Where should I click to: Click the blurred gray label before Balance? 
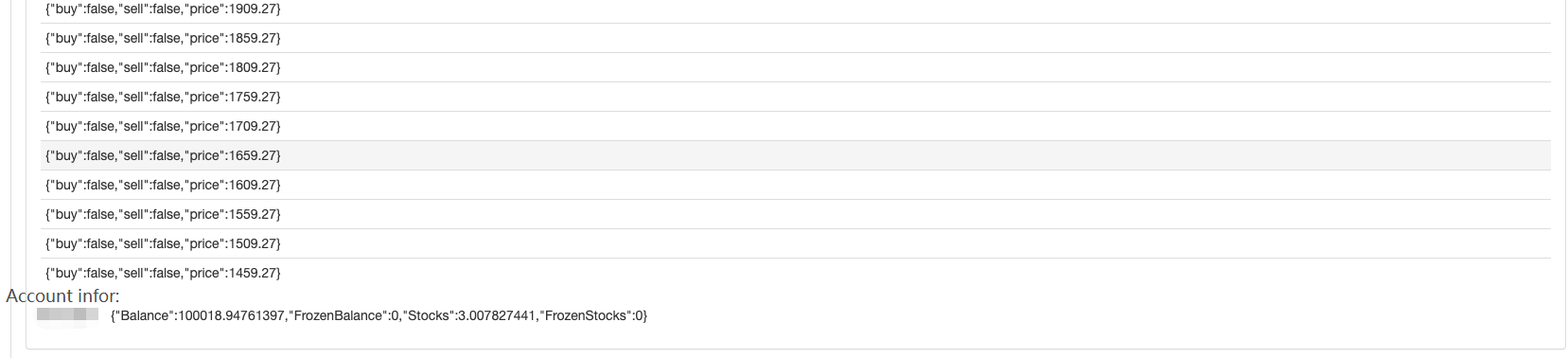click(x=68, y=314)
